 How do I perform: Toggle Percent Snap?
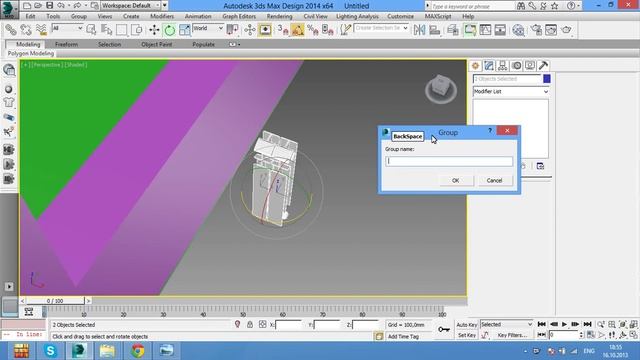(x=313, y=30)
